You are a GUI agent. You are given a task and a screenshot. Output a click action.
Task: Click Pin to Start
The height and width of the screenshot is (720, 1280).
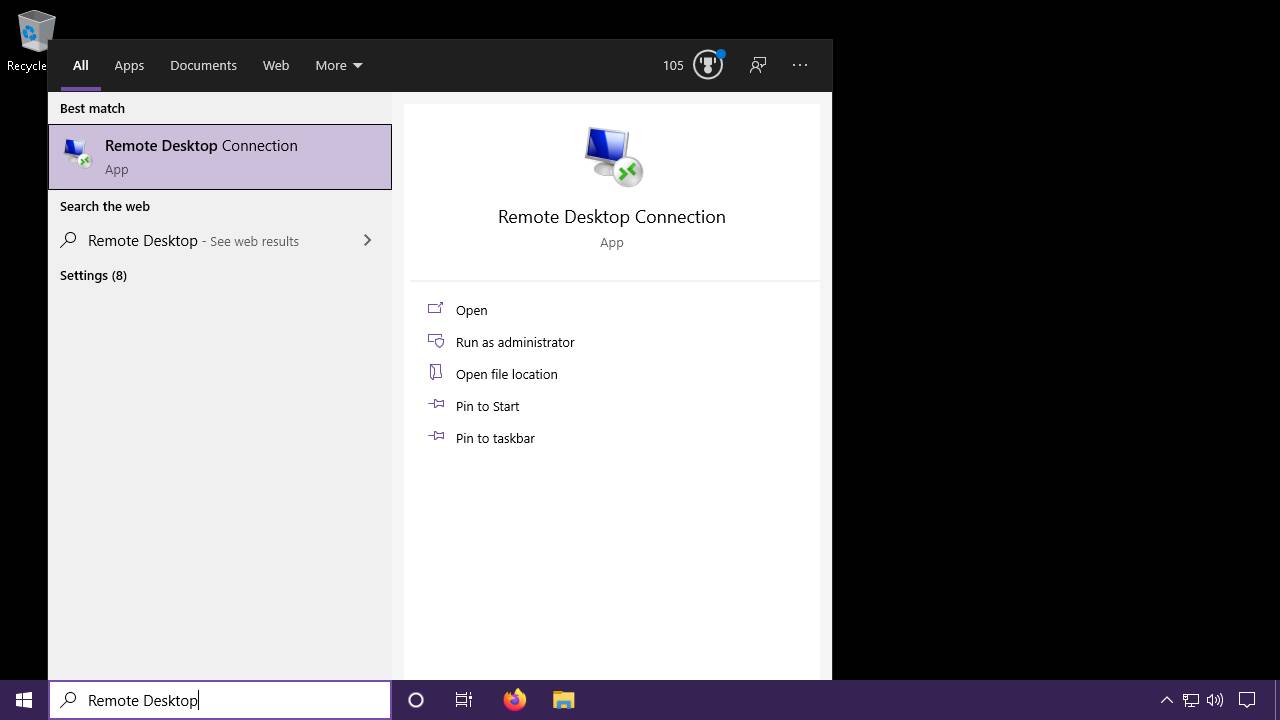pos(487,406)
